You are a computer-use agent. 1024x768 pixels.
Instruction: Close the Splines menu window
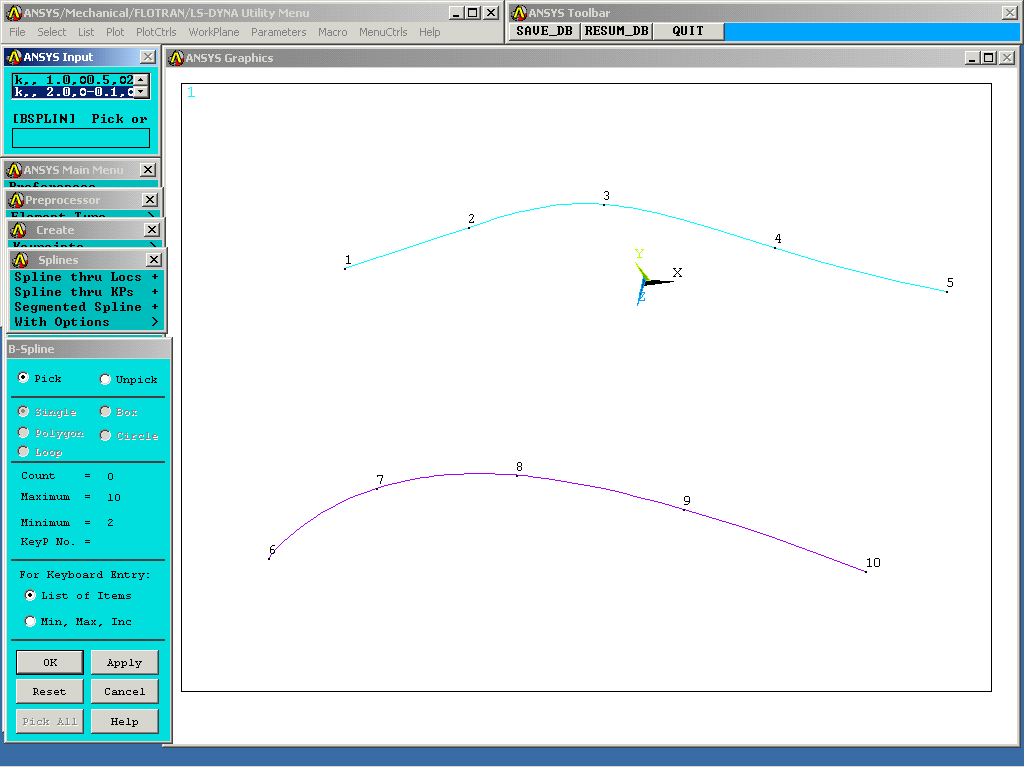153,260
